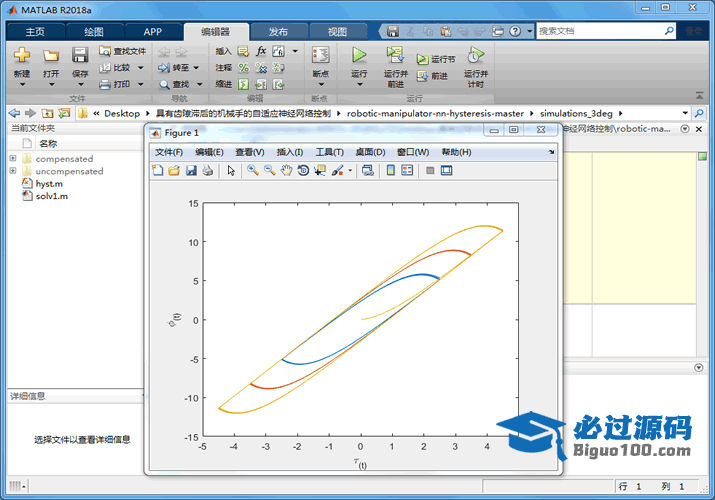Viewport: 715px width, 500px height.
Task: Click Run and Advance (运行并前进) icon
Action: pos(395,55)
